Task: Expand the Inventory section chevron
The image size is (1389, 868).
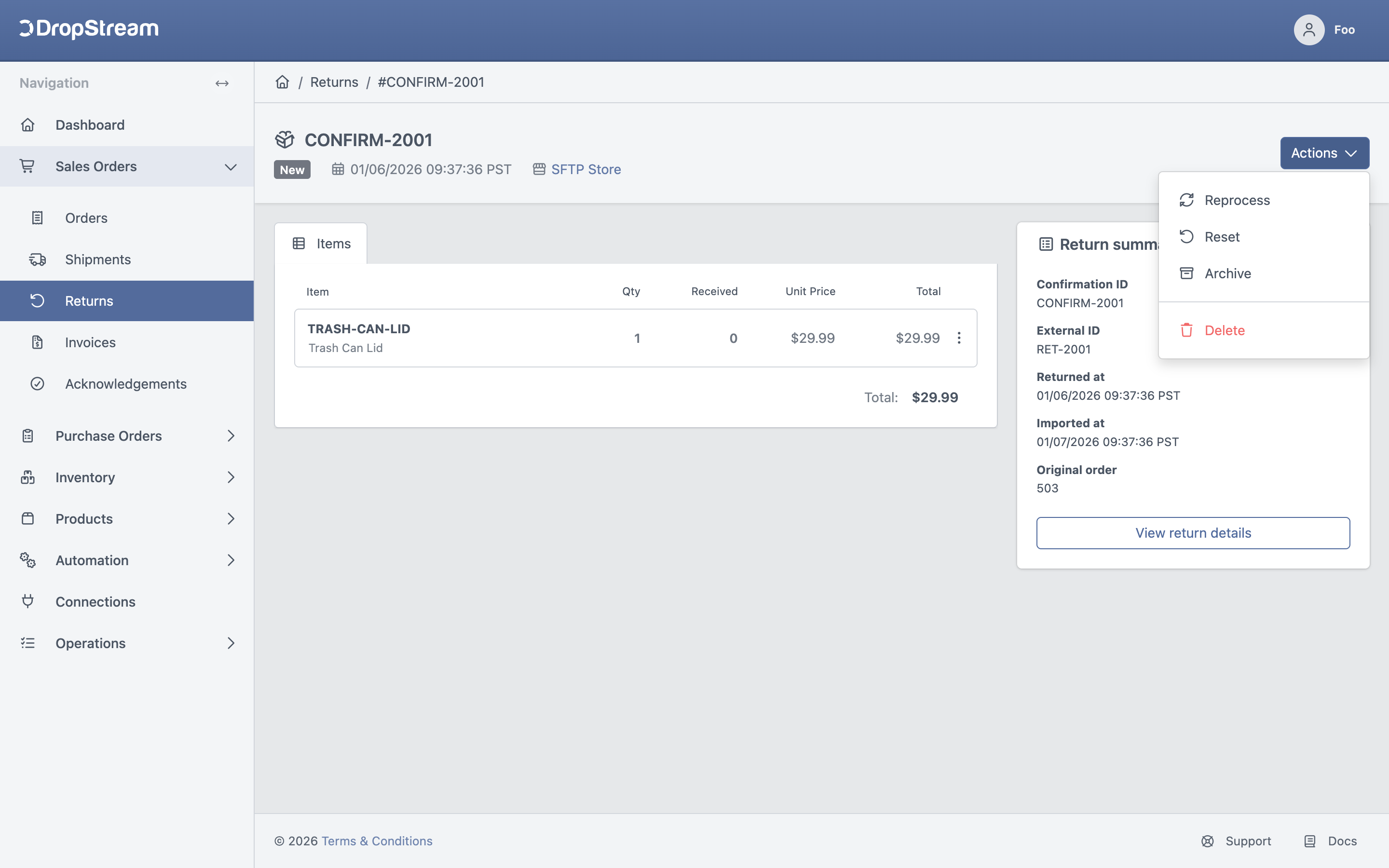Action: (231, 477)
